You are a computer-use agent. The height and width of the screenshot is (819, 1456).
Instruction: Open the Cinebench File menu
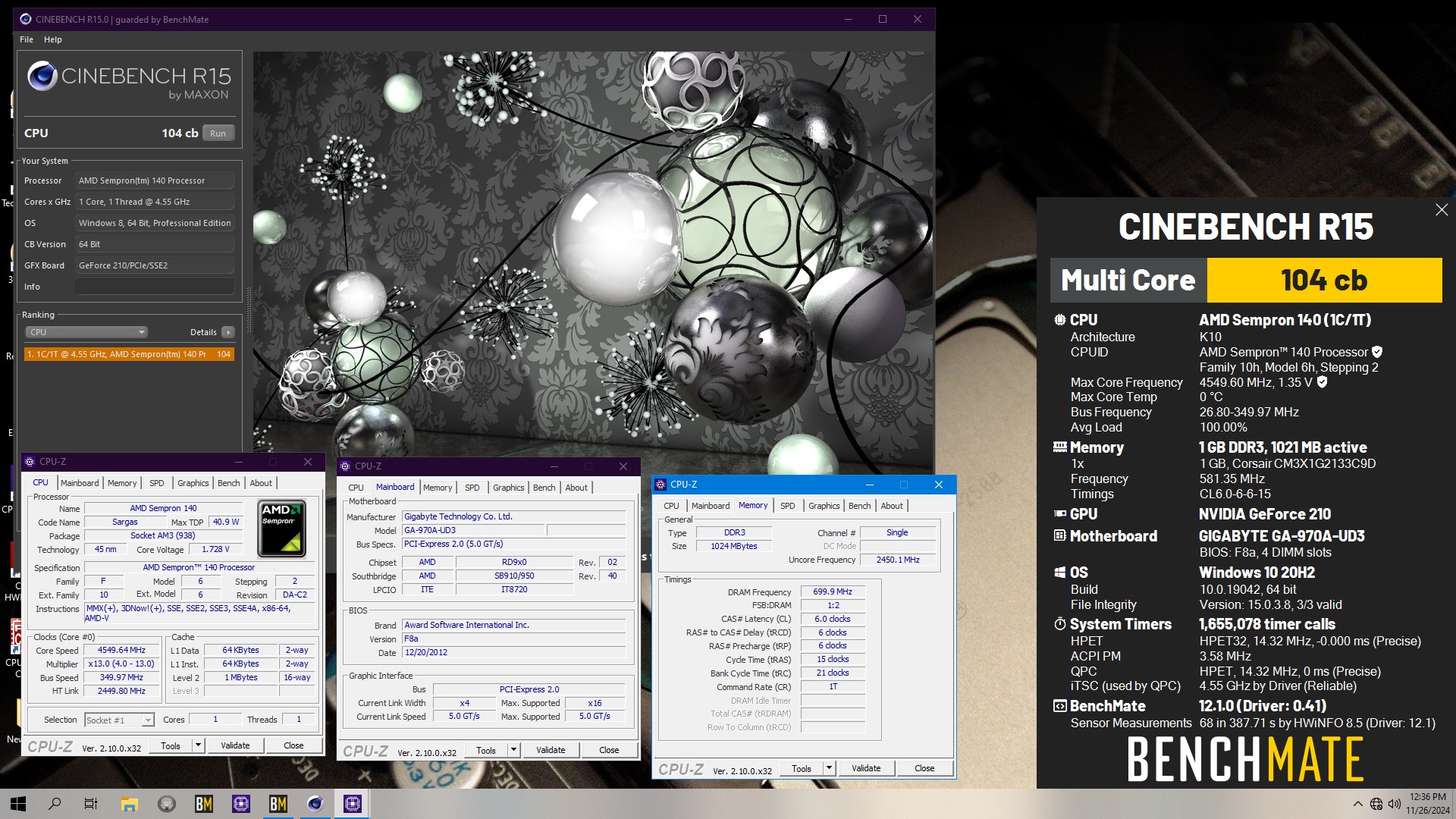(x=27, y=39)
